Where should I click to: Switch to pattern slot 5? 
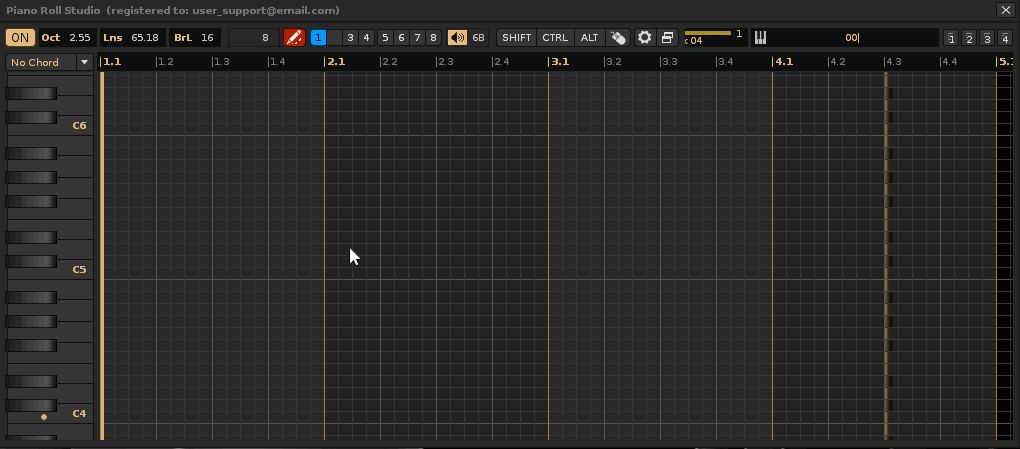pyautogui.click(x=385, y=38)
